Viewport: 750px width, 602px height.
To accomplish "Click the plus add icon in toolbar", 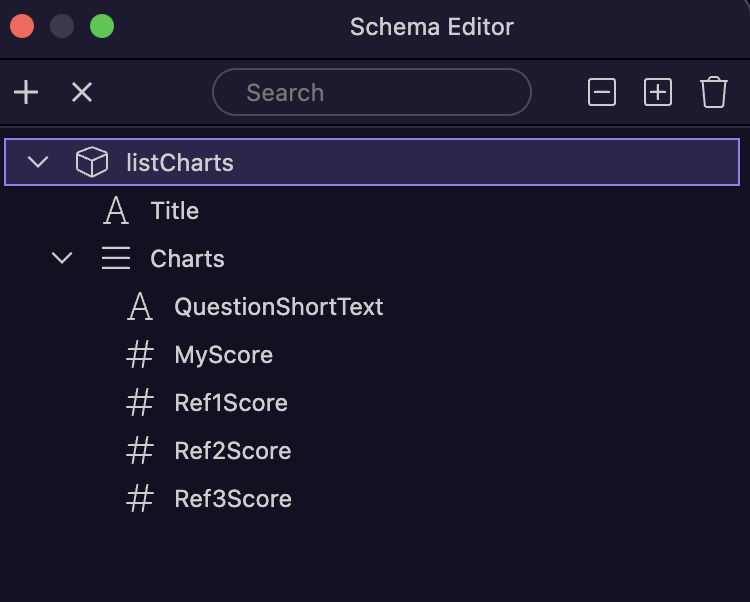I will tap(26, 92).
